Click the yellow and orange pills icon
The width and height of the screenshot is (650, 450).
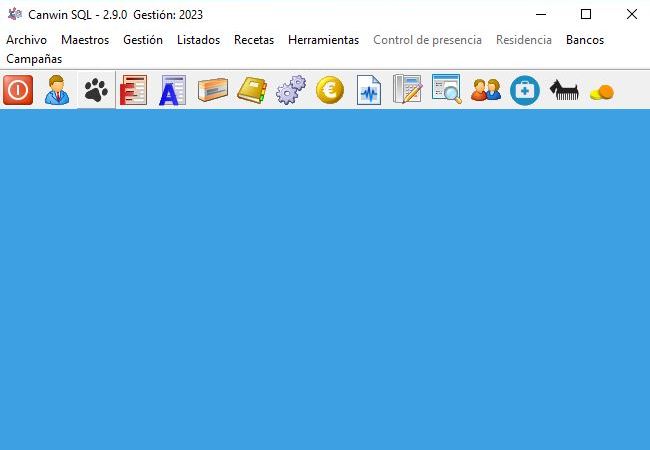pyautogui.click(x=602, y=92)
